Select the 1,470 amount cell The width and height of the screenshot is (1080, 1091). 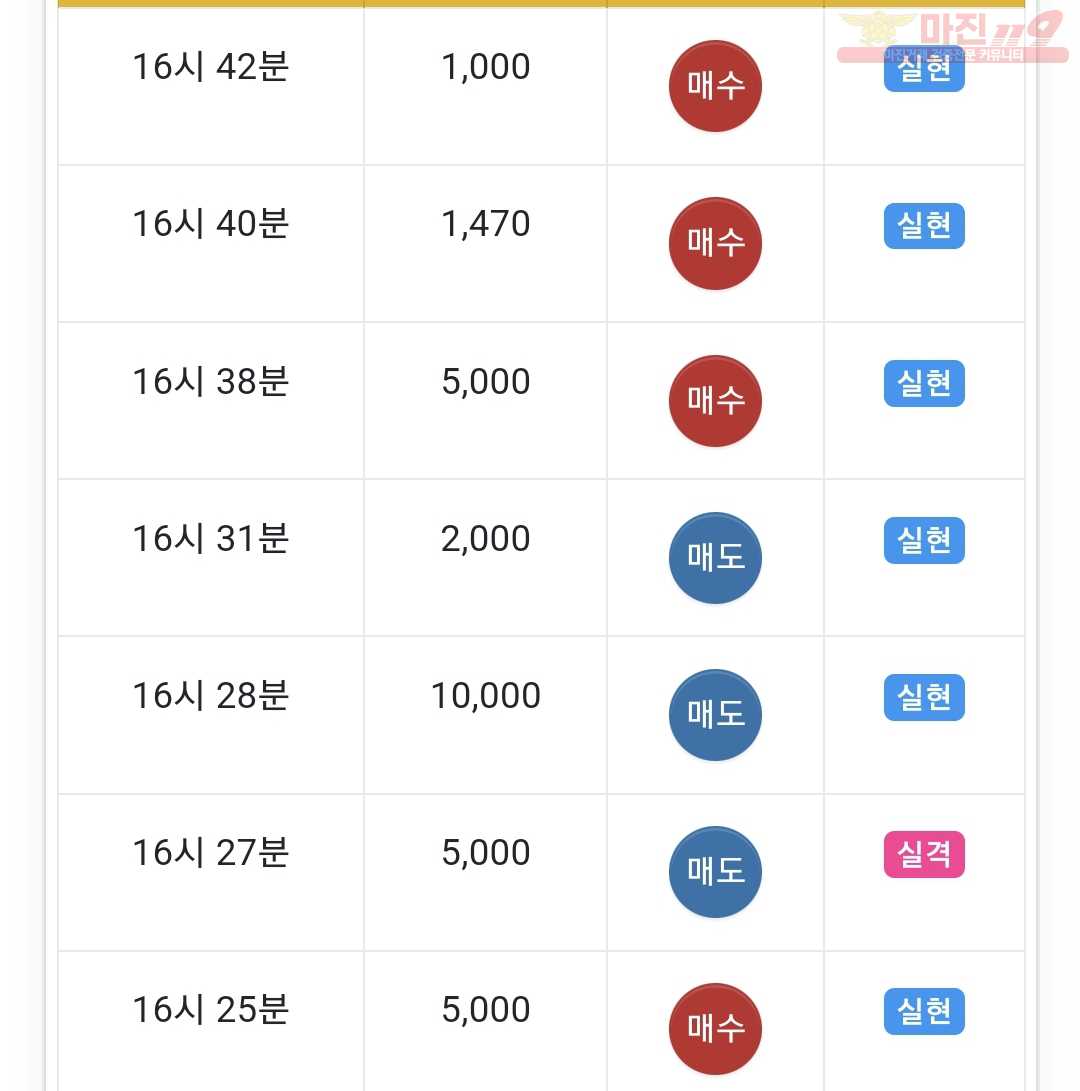point(485,244)
